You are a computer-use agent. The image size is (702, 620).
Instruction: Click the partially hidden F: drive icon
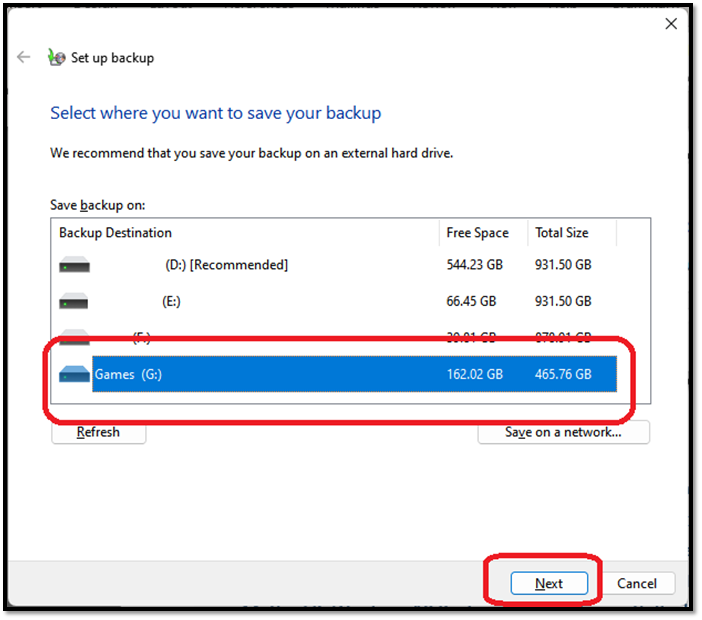click(74, 336)
